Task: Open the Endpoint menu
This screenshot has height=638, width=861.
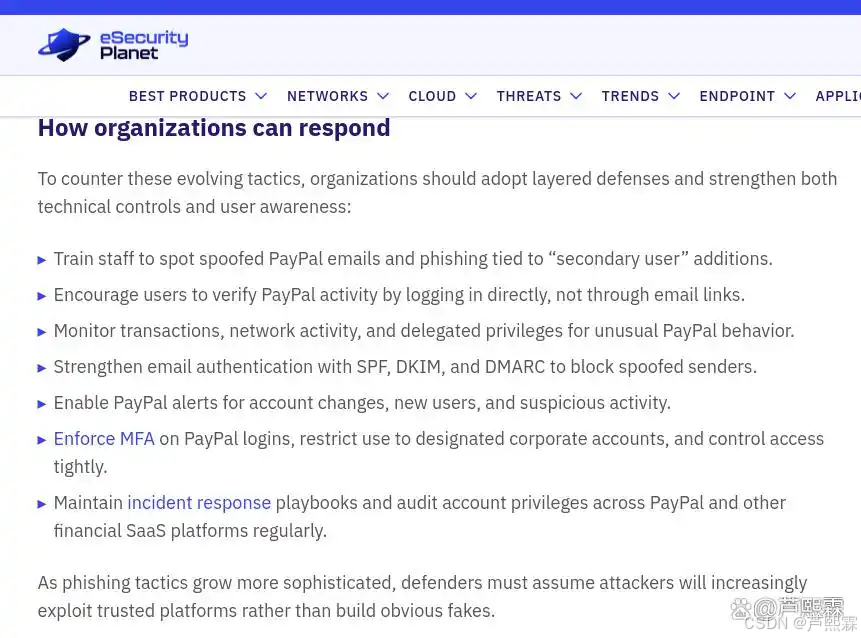Action: click(x=737, y=96)
